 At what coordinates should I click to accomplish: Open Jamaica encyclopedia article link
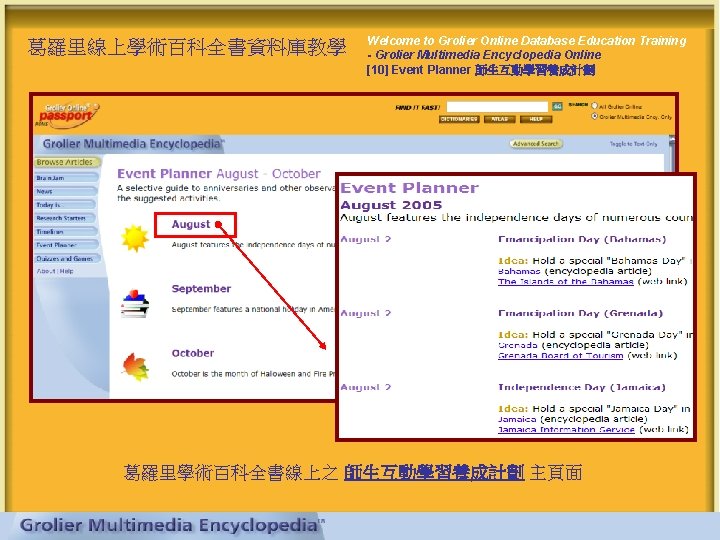click(517, 419)
